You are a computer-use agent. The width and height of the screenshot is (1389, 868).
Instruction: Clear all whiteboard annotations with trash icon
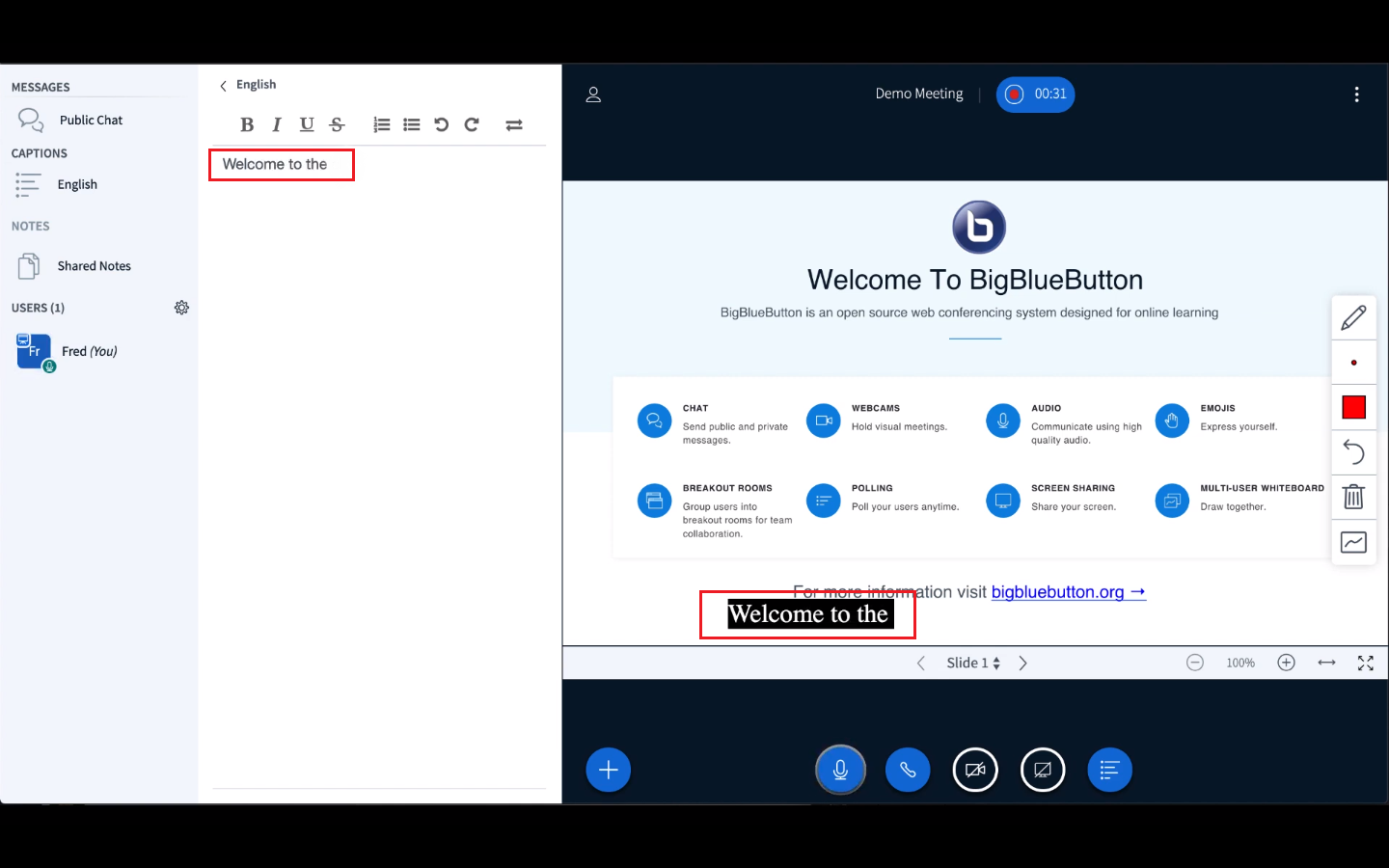pos(1353,497)
